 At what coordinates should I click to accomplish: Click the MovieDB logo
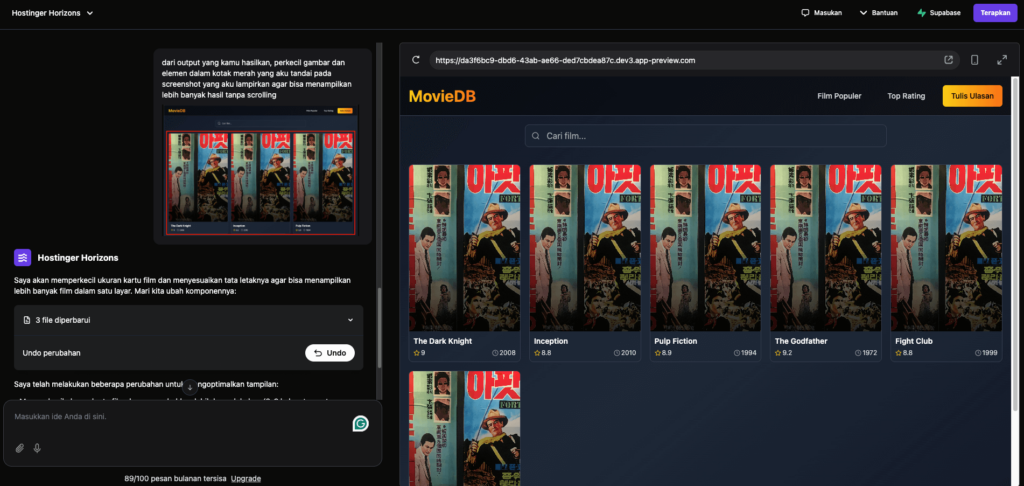tap(442, 96)
